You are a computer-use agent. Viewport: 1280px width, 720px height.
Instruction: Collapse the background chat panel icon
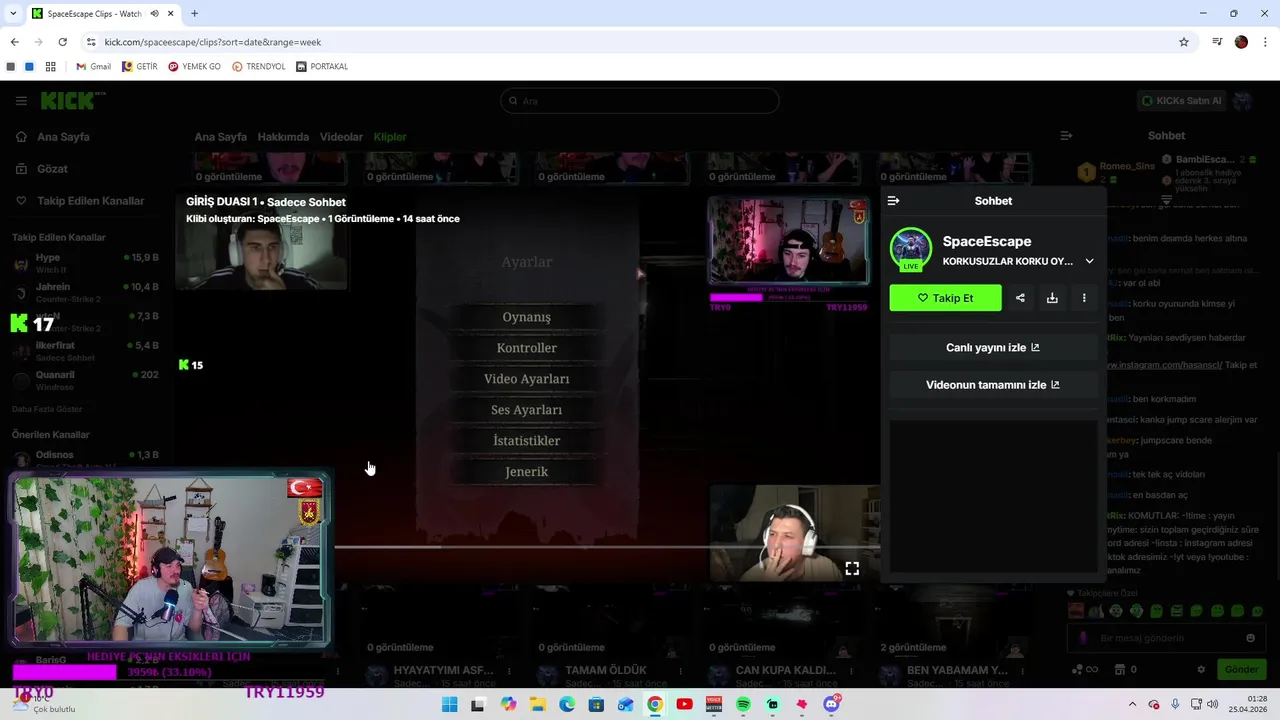point(1066,136)
